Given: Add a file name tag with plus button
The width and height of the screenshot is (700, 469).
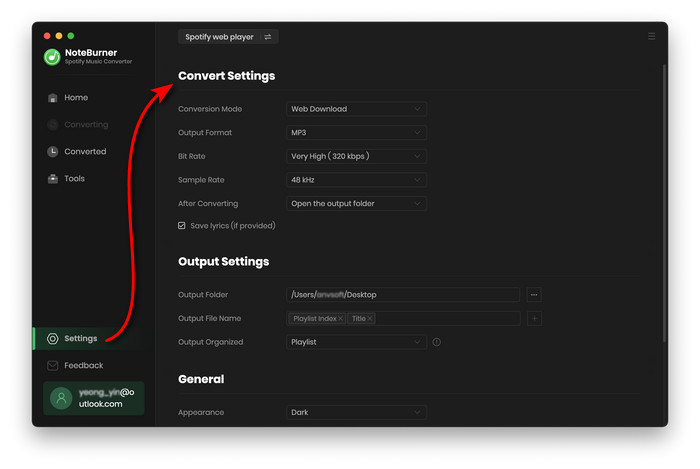Looking at the screenshot, I should pos(534,318).
